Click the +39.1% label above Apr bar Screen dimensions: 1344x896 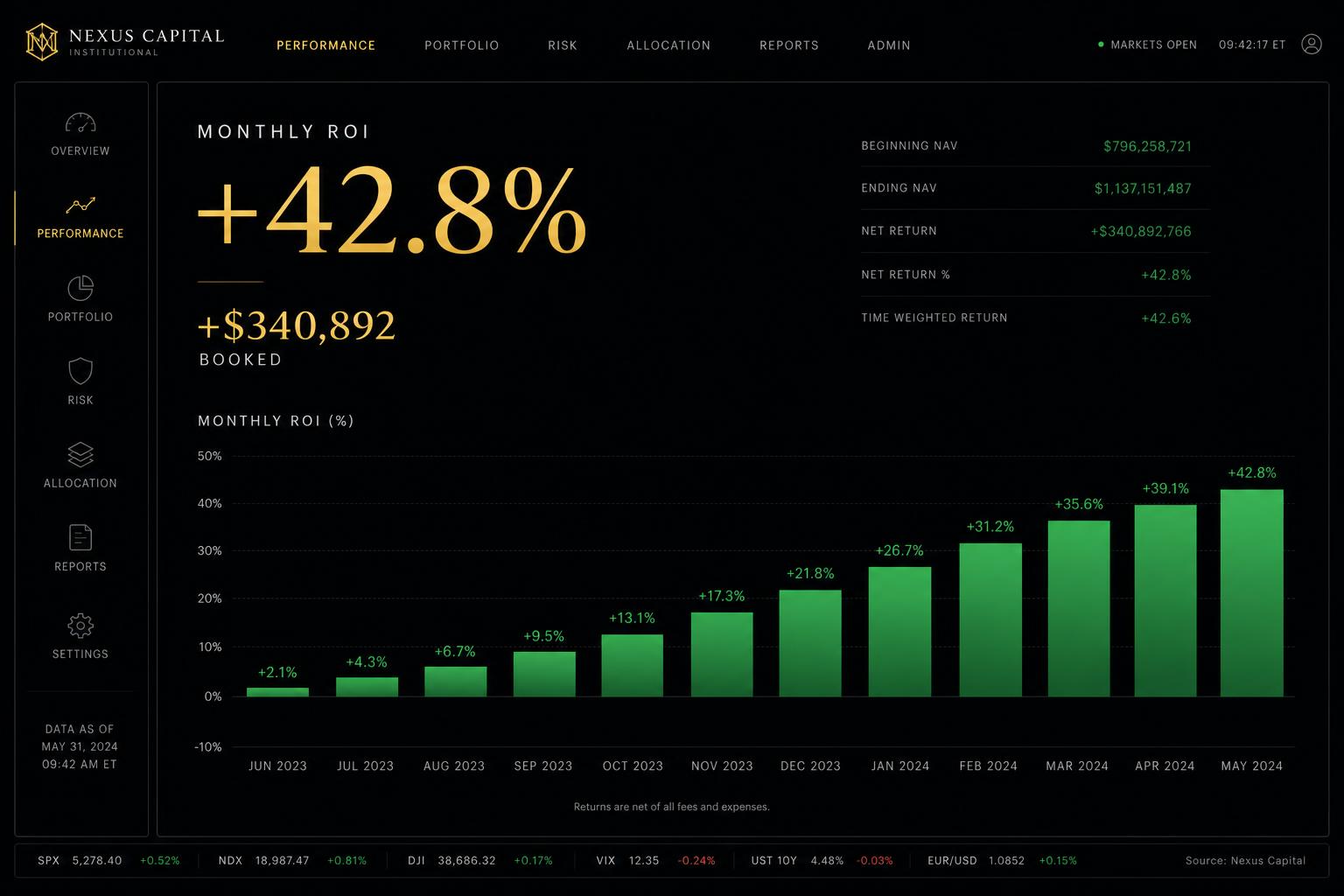[1165, 488]
